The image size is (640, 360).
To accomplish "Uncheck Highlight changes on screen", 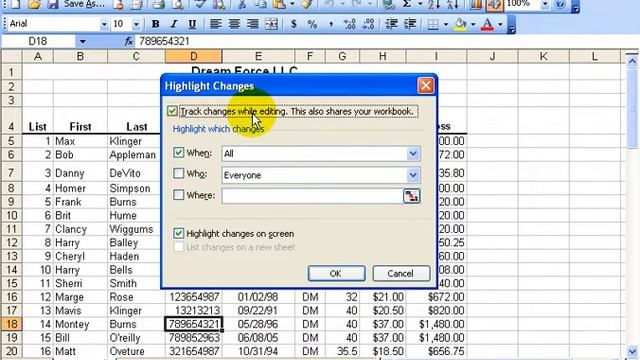I will (x=178, y=233).
